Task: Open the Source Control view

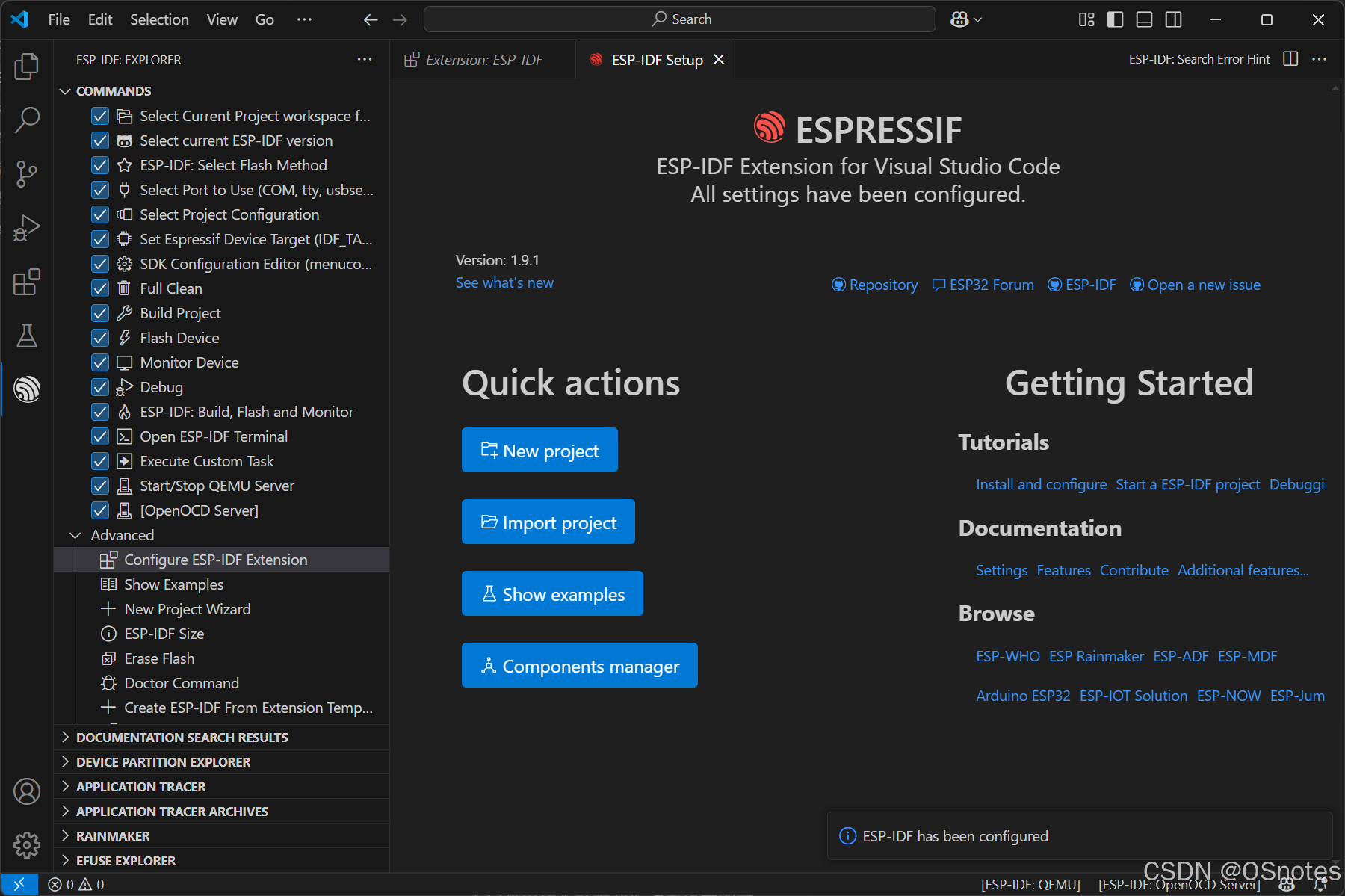Action: pos(27,174)
